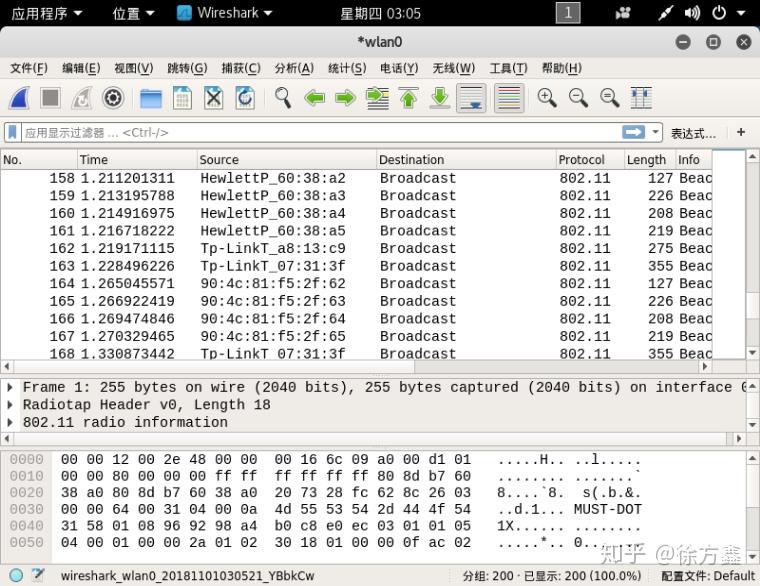Click the clock showing 星期四 03:05
The width and height of the screenshot is (760, 586).
coord(380,14)
